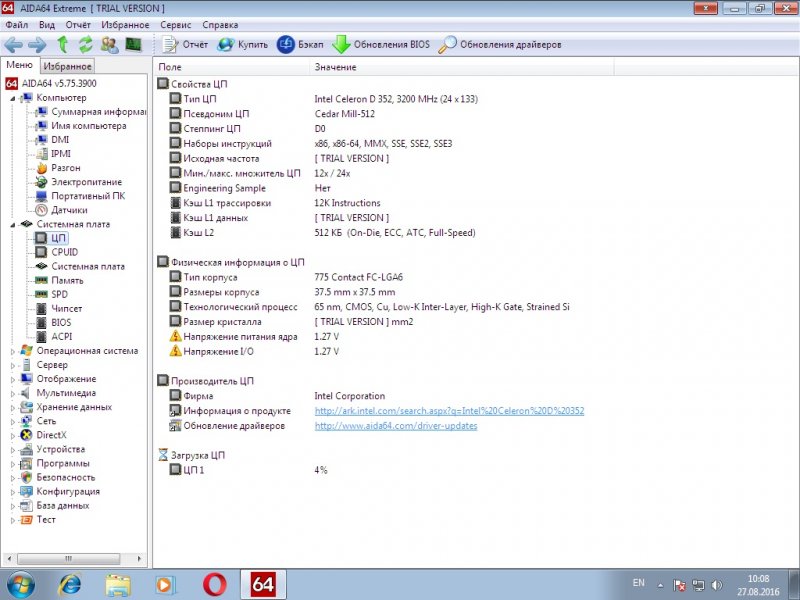Collapse the Системная плата tree node

(x=13, y=224)
